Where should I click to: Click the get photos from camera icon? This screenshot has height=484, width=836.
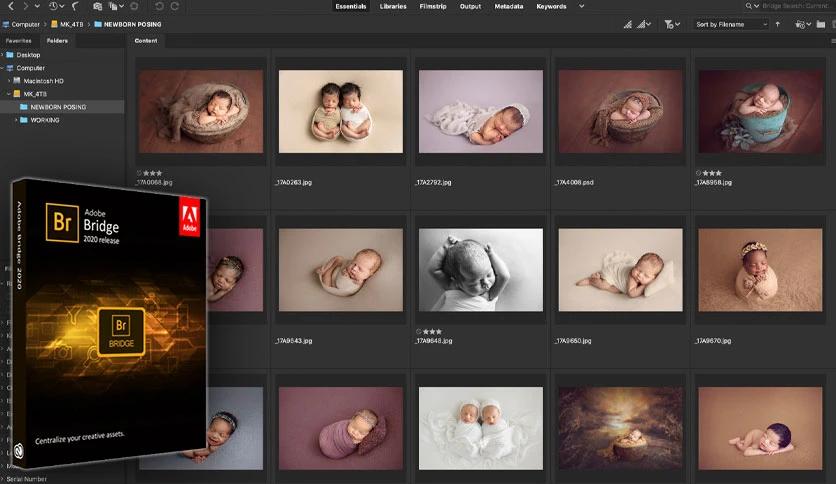click(97, 6)
